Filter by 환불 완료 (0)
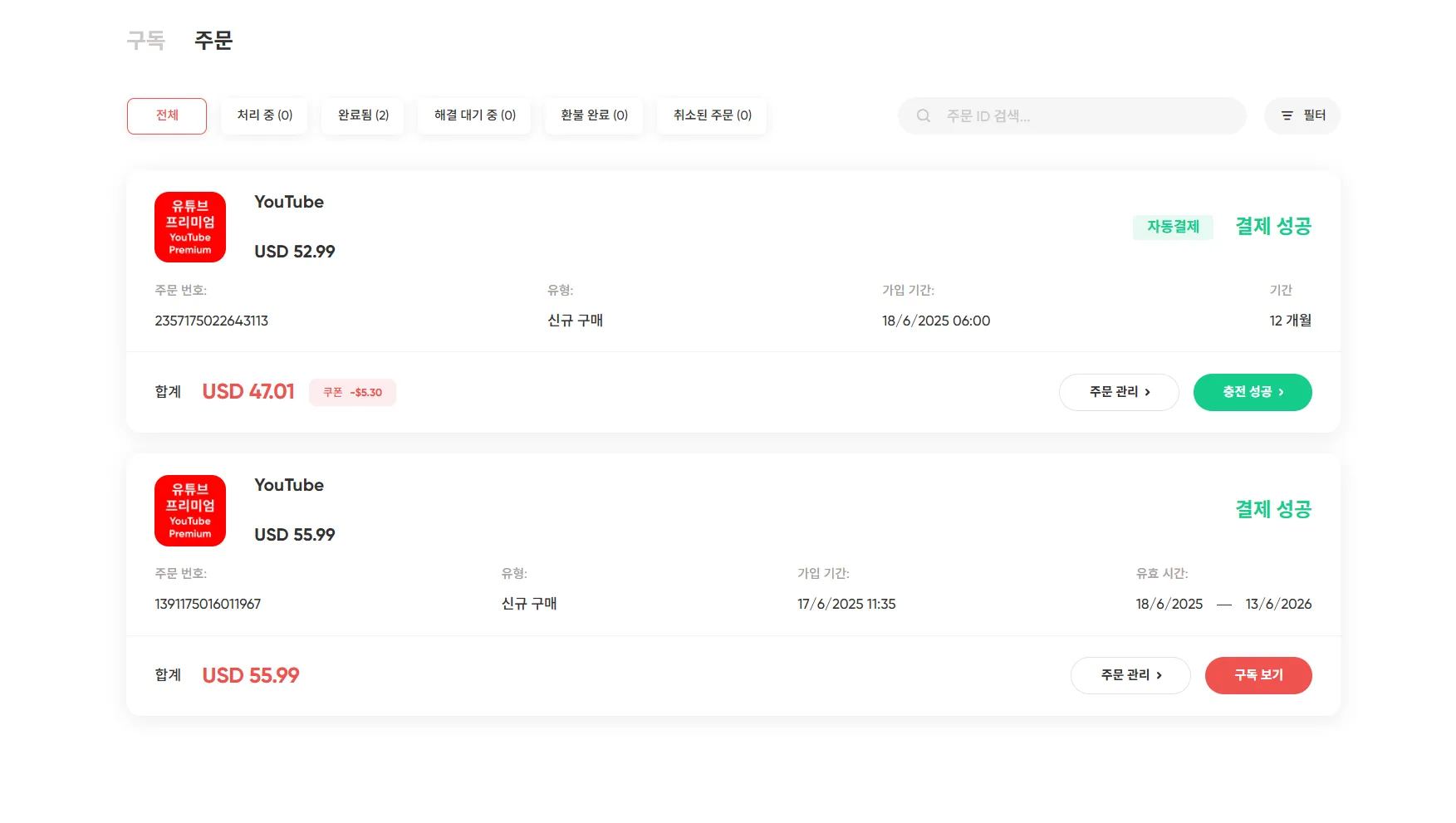Image resolution: width=1456 pixels, height=823 pixels. 594,116
